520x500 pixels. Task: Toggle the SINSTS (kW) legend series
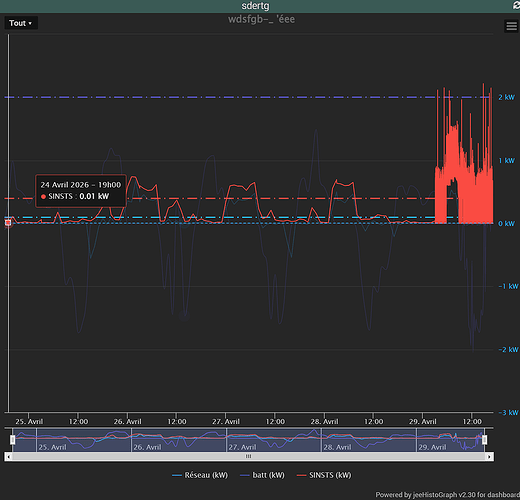[x=324, y=475]
